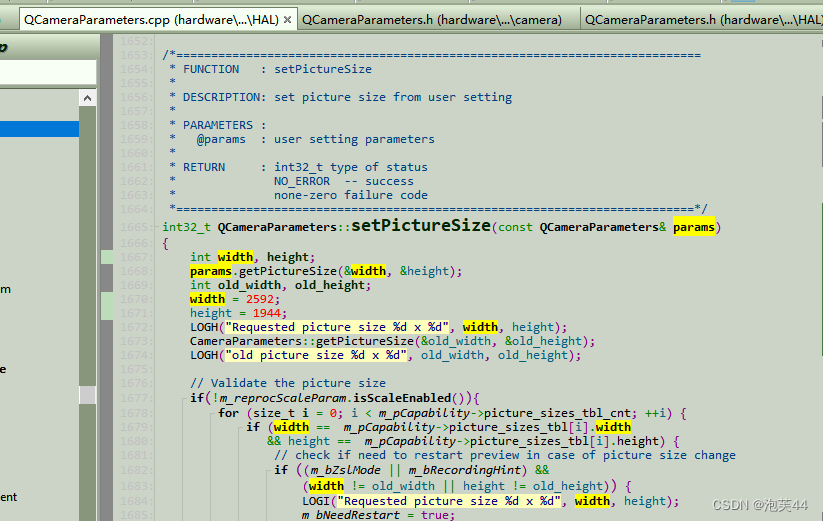Click line number 1677 in the gutter
This screenshot has width=823, height=521.
pyautogui.click(x=134, y=398)
